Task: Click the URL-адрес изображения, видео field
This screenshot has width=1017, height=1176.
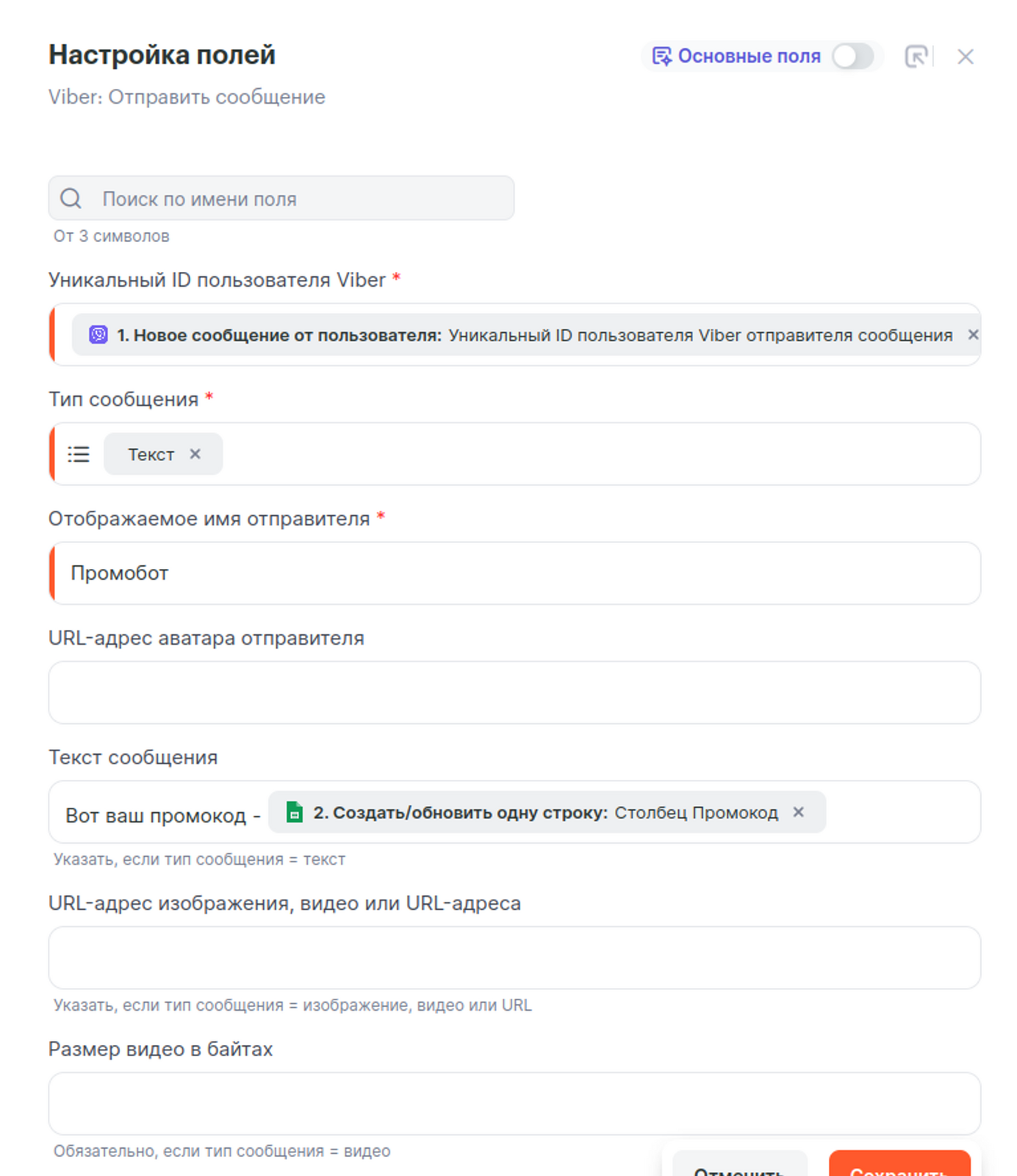Action: 514,957
